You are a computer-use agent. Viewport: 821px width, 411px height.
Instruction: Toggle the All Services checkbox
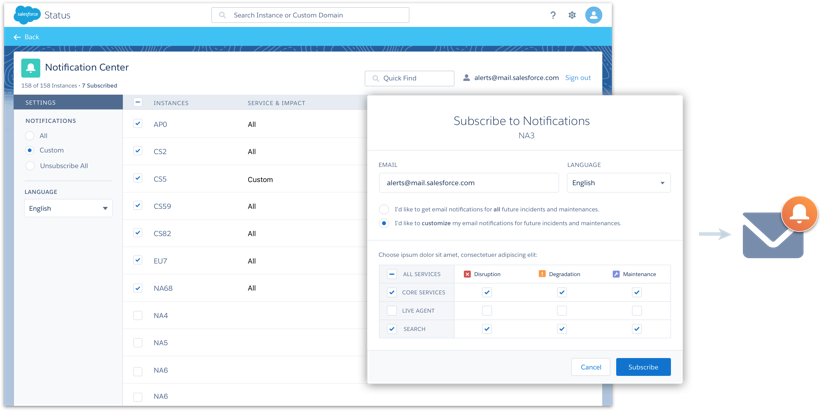click(392, 274)
